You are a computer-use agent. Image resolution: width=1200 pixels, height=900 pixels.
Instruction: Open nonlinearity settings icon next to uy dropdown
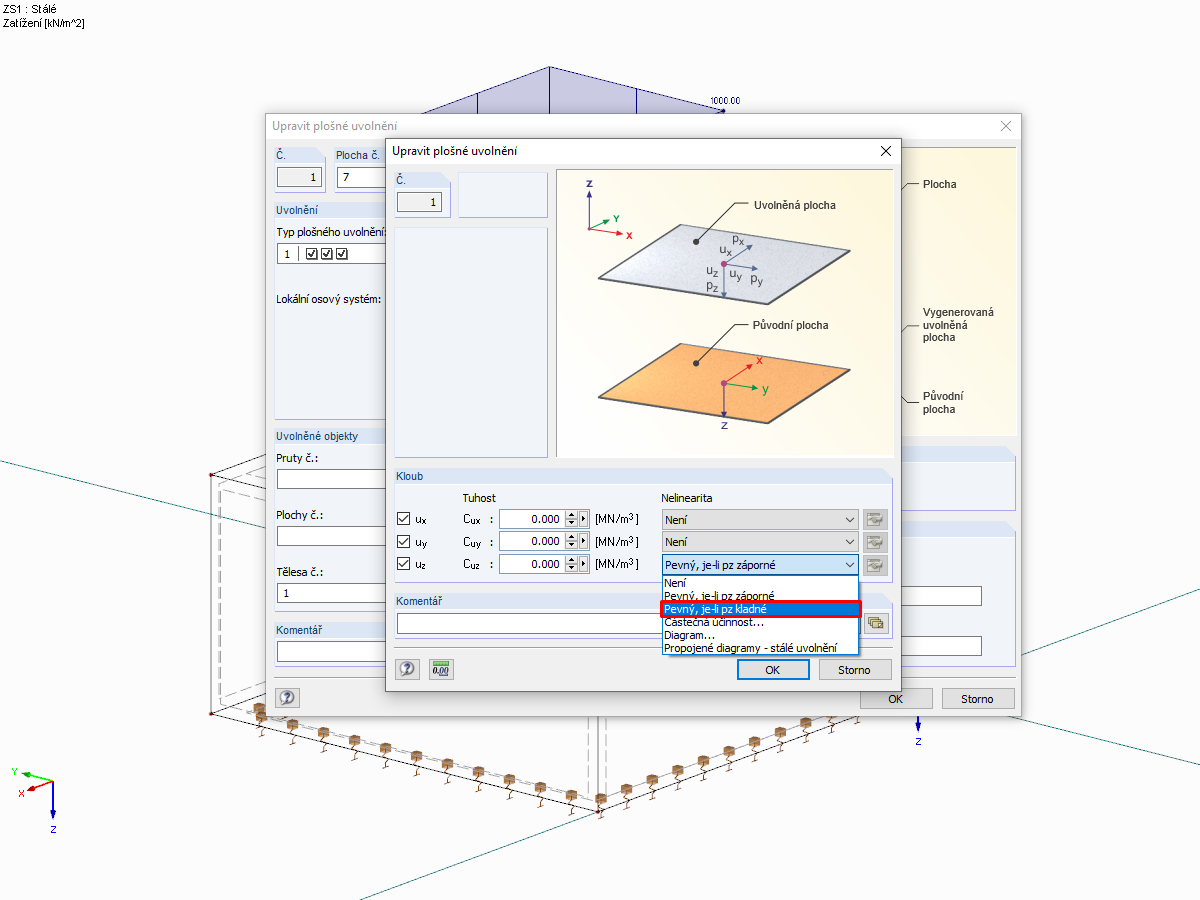pyautogui.click(x=875, y=541)
